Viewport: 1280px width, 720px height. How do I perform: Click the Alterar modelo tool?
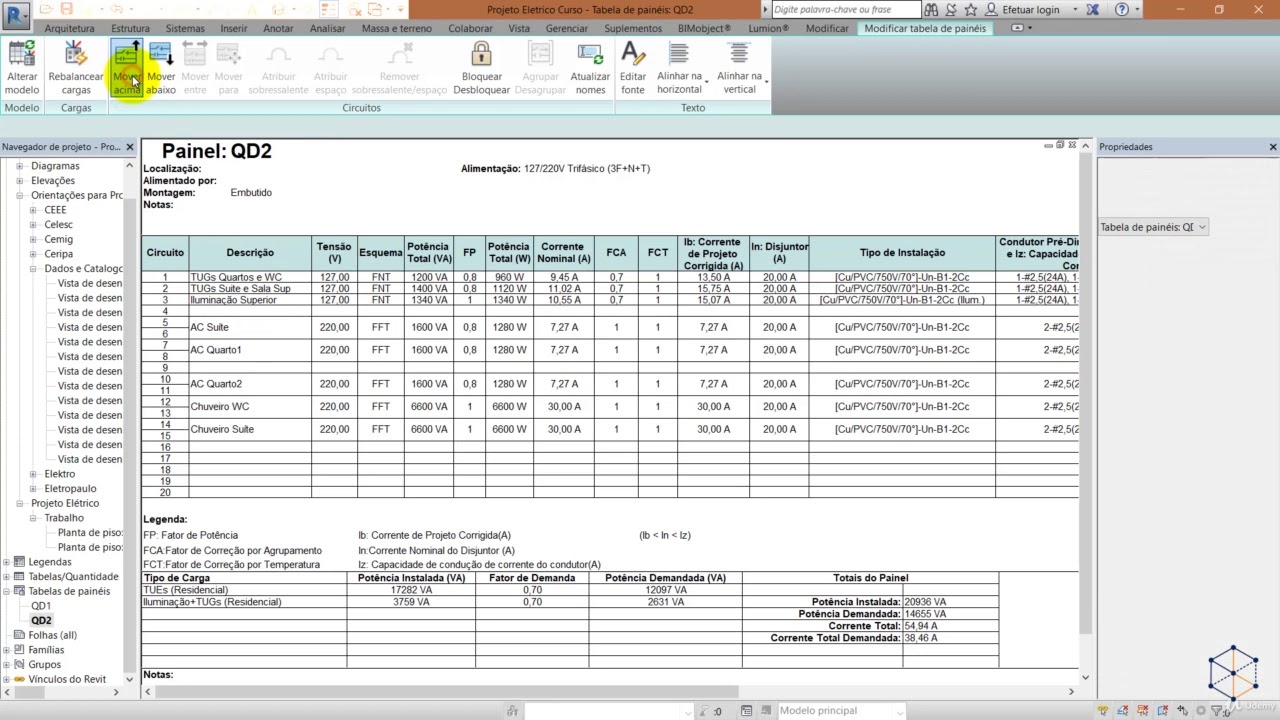[x=22, y=68]
